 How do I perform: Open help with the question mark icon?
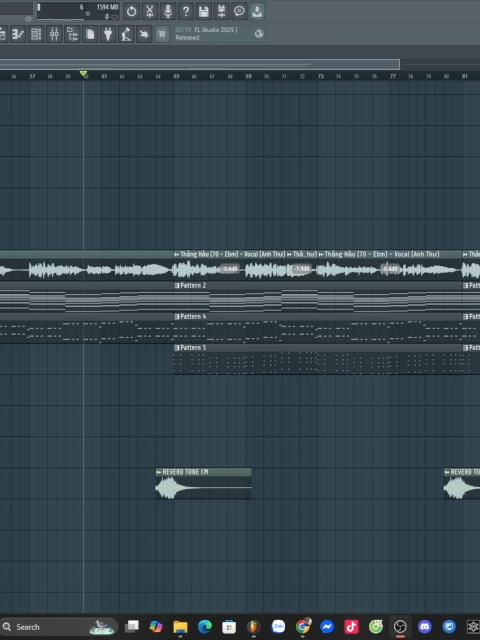coord(186,11)
